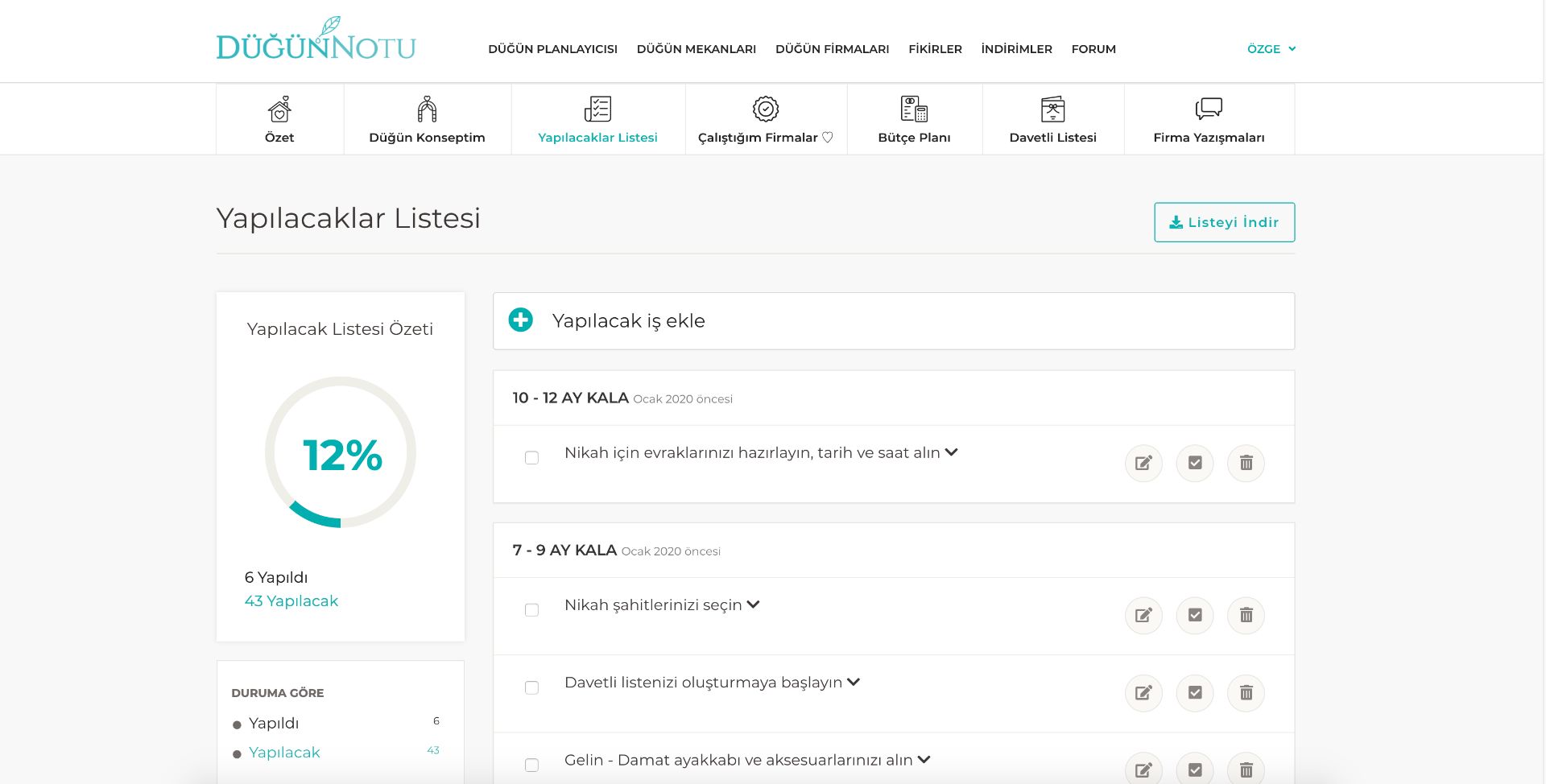Filter by Yapıldı status
This screenshot has height=784, width=1546.
pos(274,723)
